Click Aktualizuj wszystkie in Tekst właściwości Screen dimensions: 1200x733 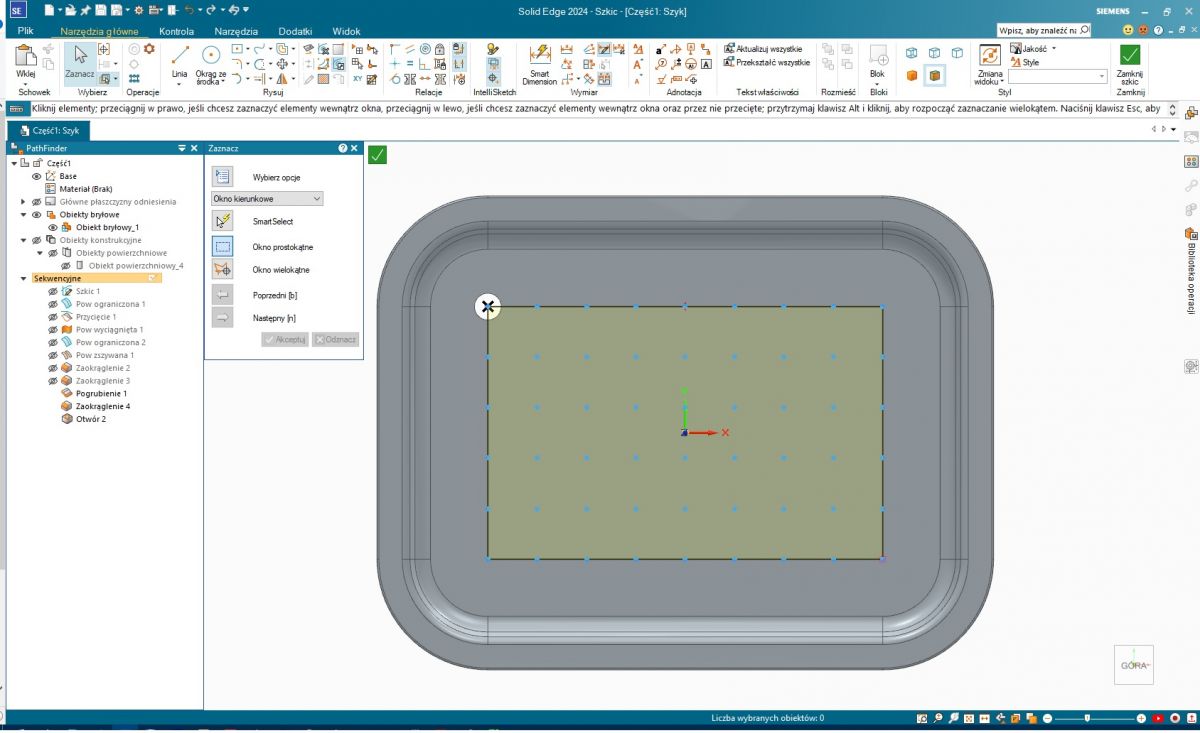(x=763, y=48)
